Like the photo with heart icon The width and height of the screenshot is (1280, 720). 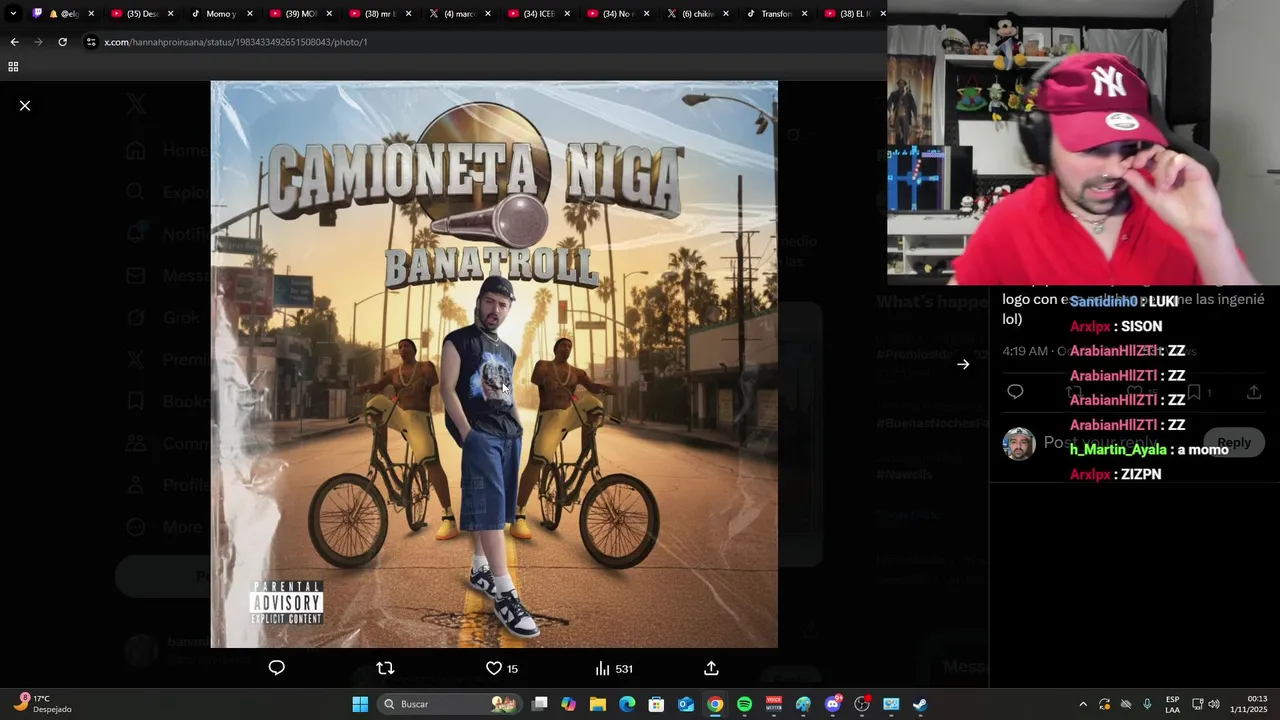tap(494, 668)
